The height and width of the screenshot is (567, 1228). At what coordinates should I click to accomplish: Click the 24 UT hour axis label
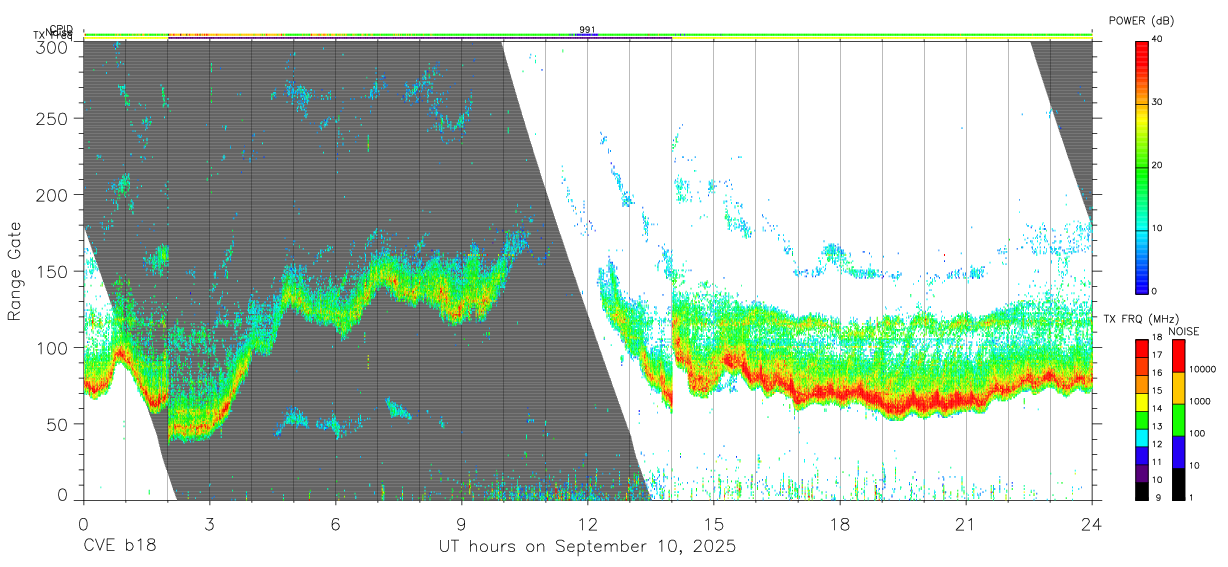1092,524
